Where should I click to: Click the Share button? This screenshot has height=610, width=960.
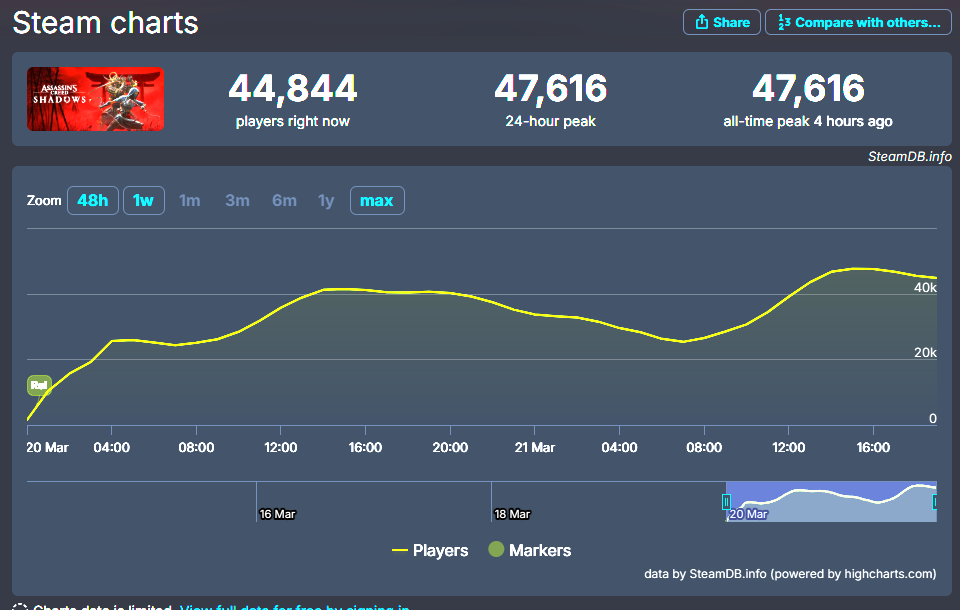(x=721, y=22)
